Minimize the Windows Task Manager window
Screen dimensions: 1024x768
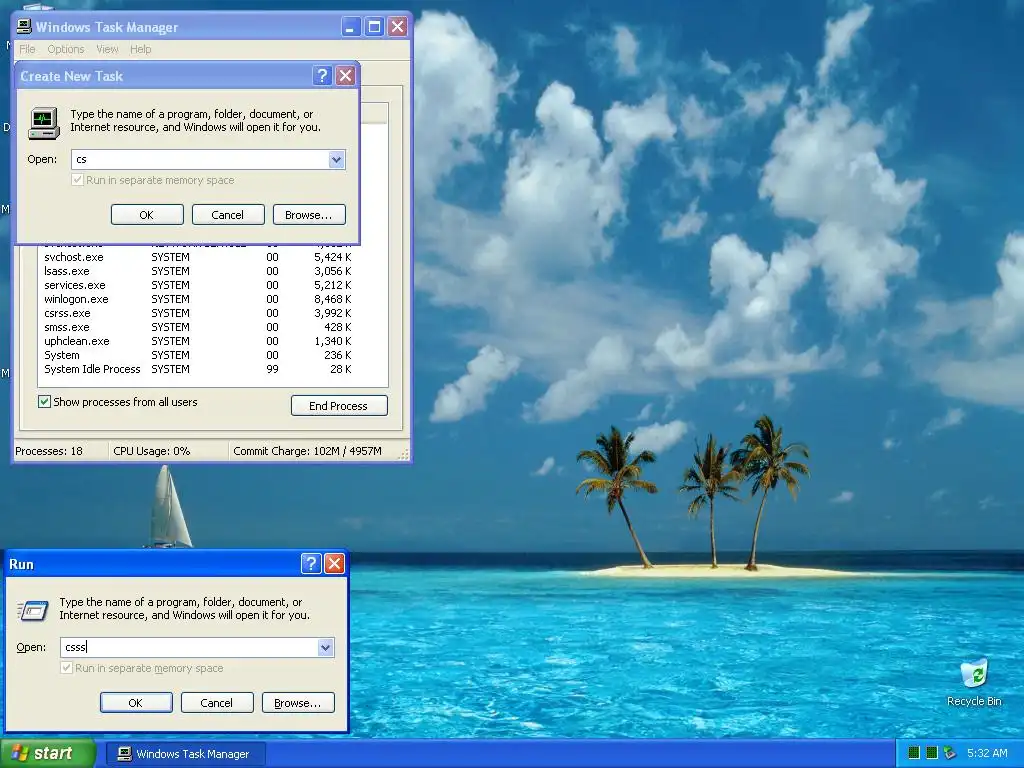[351, 27]
